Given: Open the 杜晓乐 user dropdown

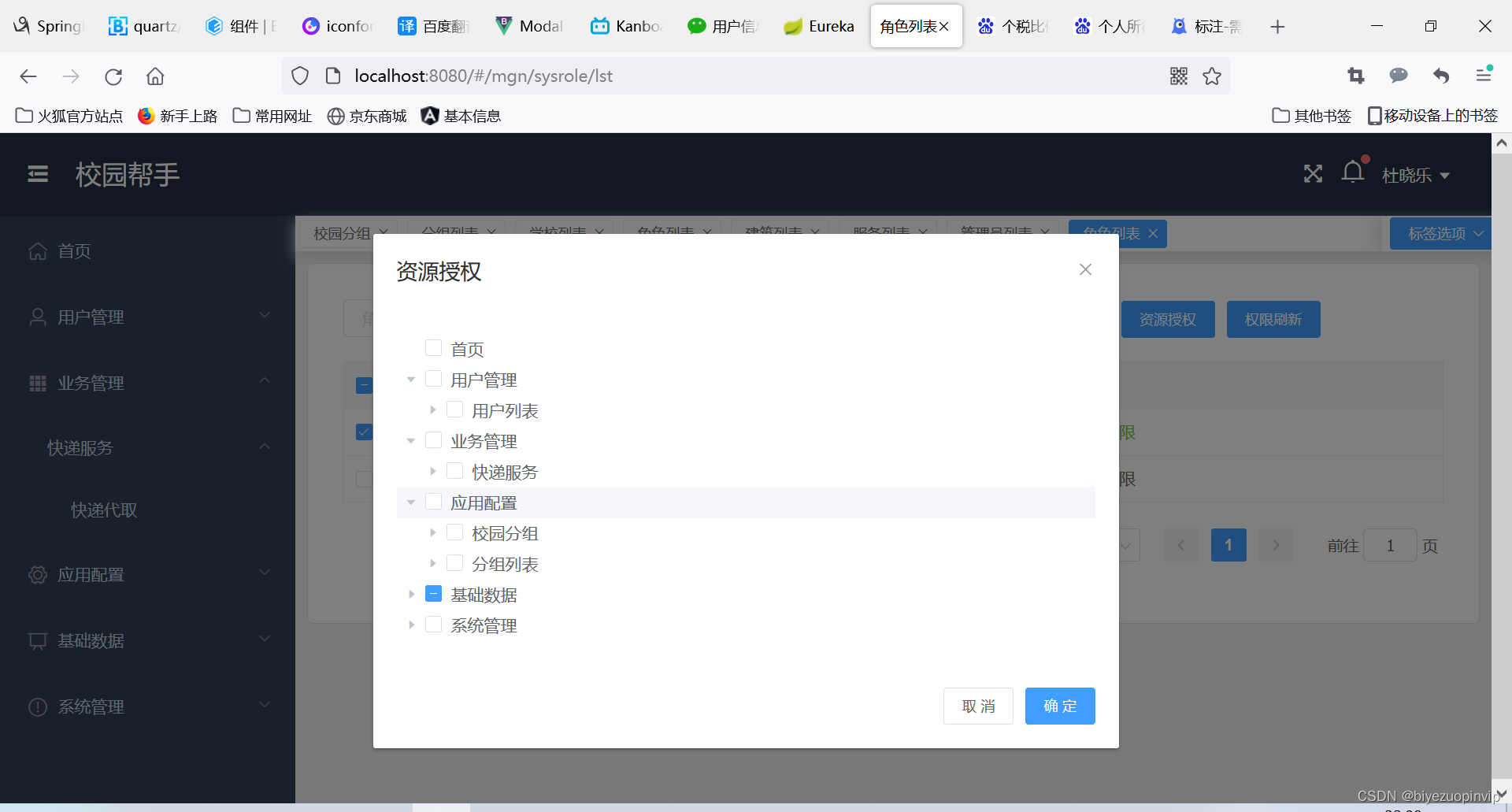Looking at the screenshot, I should pos(1414,175).
